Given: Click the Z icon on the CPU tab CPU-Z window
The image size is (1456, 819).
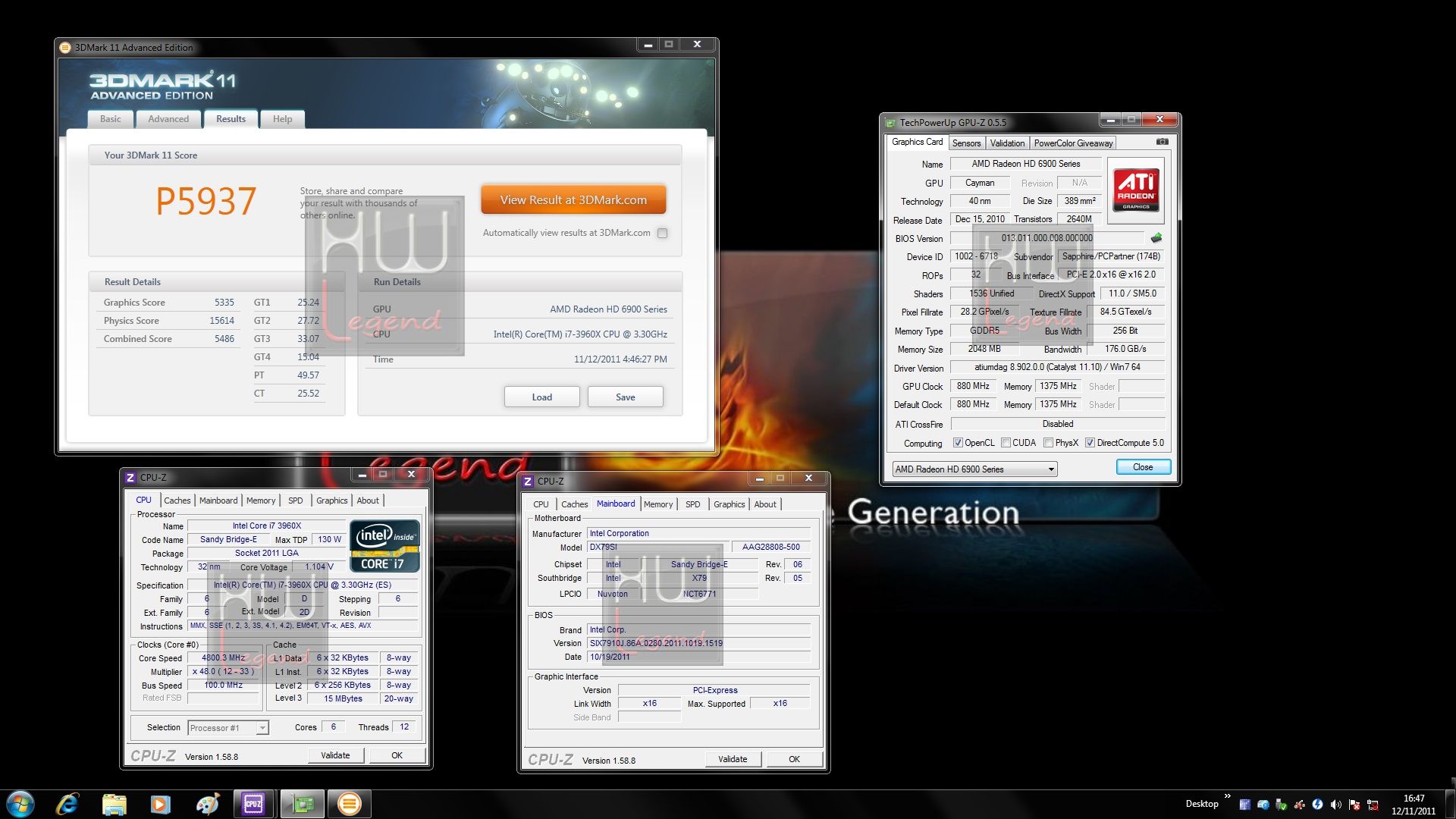Looking at the screenshot, I should point(130,477).
